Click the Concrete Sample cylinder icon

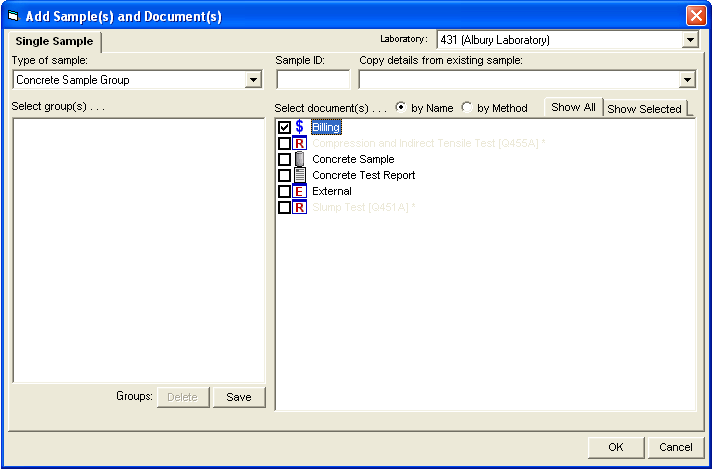point(299,159)
